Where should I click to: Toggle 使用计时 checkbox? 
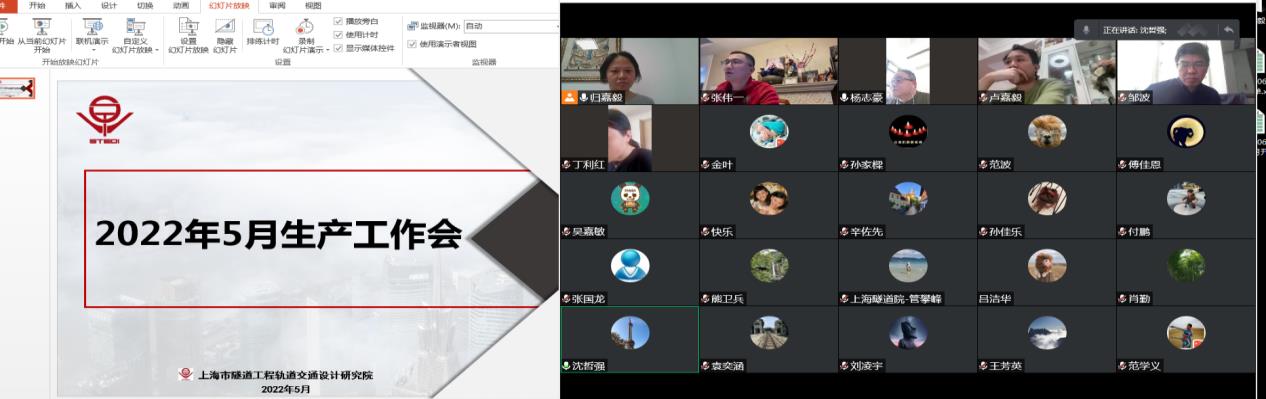pos(338,34)
